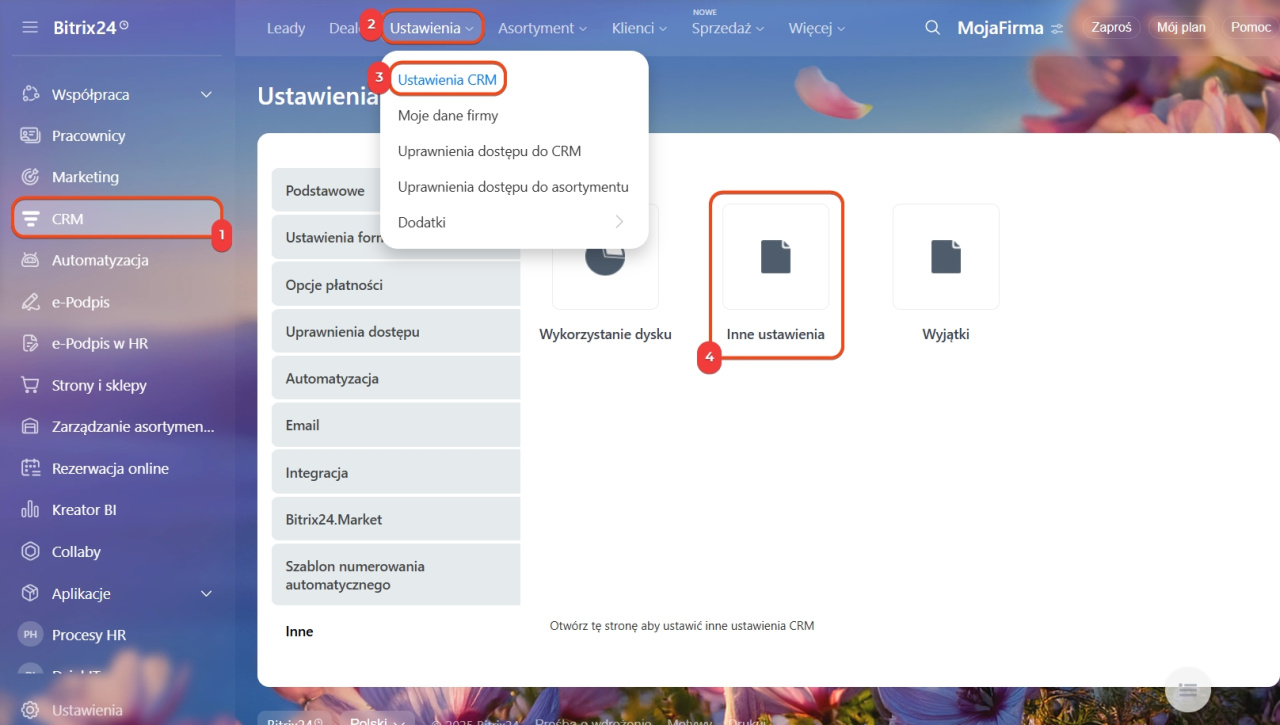Screen dimensions: 1280x725
Task: Click the Kreator BI chart icon
Action: coord(30,510)
